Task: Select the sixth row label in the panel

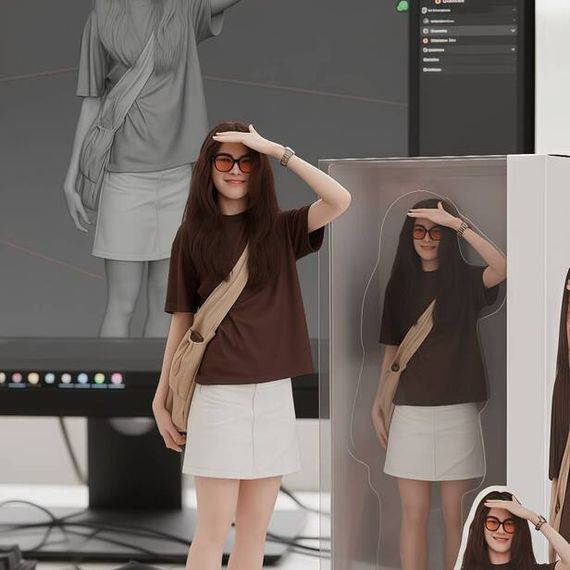Action: 431,60
